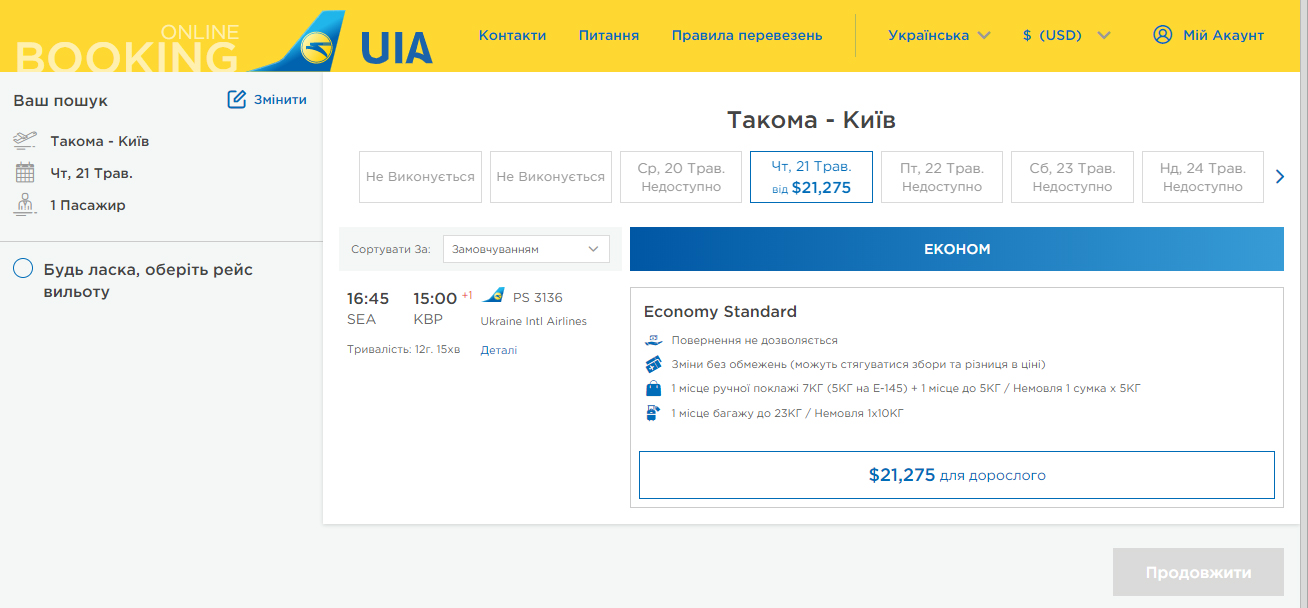The height and width of the screenshot is (608, 1308).
Task: Select the radio circle for Будь ласка, оберіть рейс вильоту
Action: pyautogui.click(x=24, y=270)
